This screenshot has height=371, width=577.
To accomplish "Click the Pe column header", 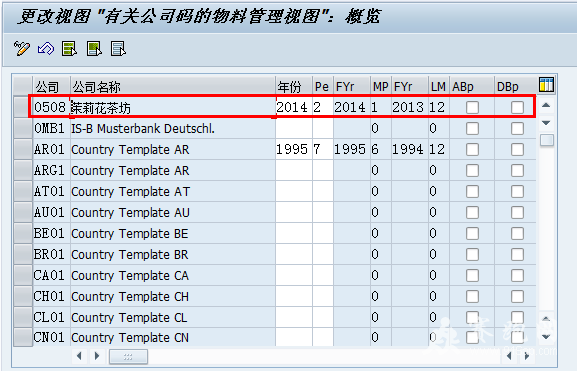I will [323, 86].
